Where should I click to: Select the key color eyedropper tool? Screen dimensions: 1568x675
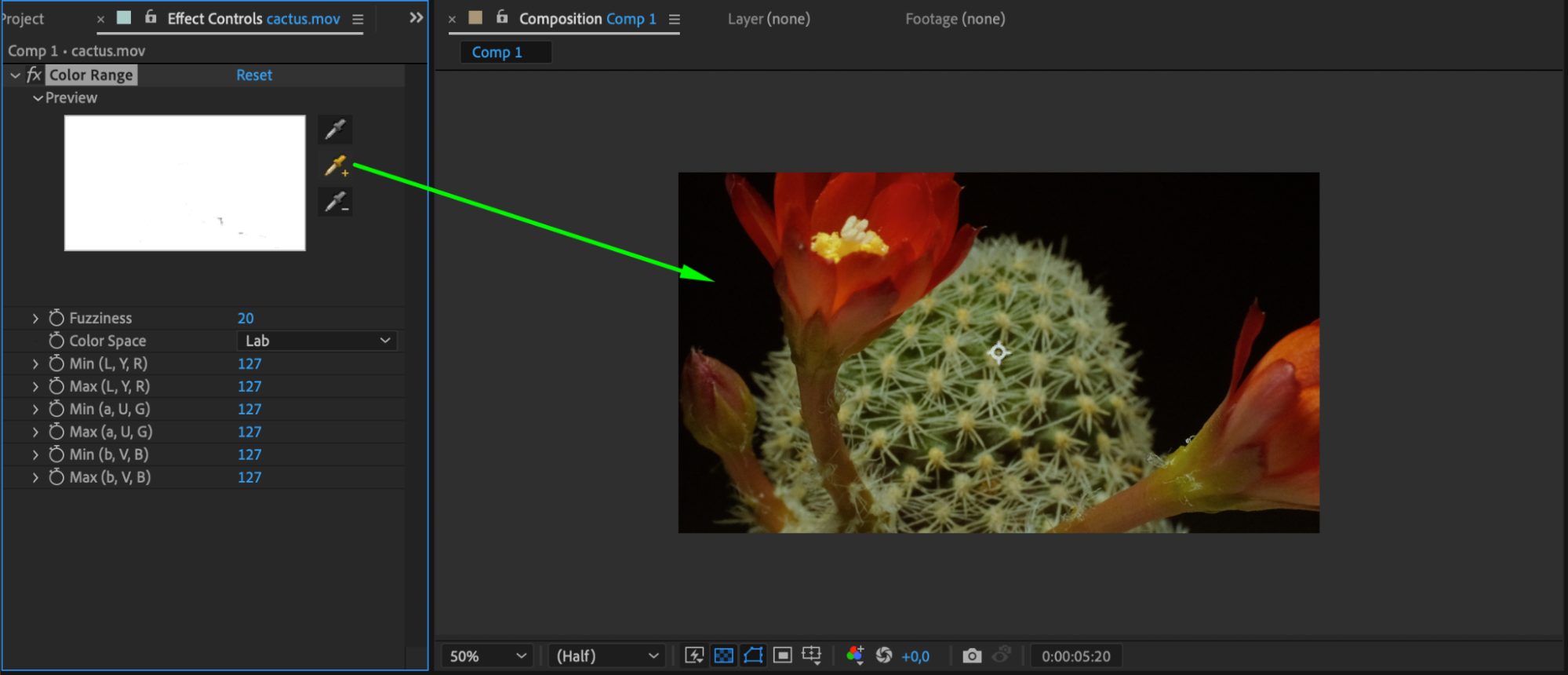pos(335,130)
